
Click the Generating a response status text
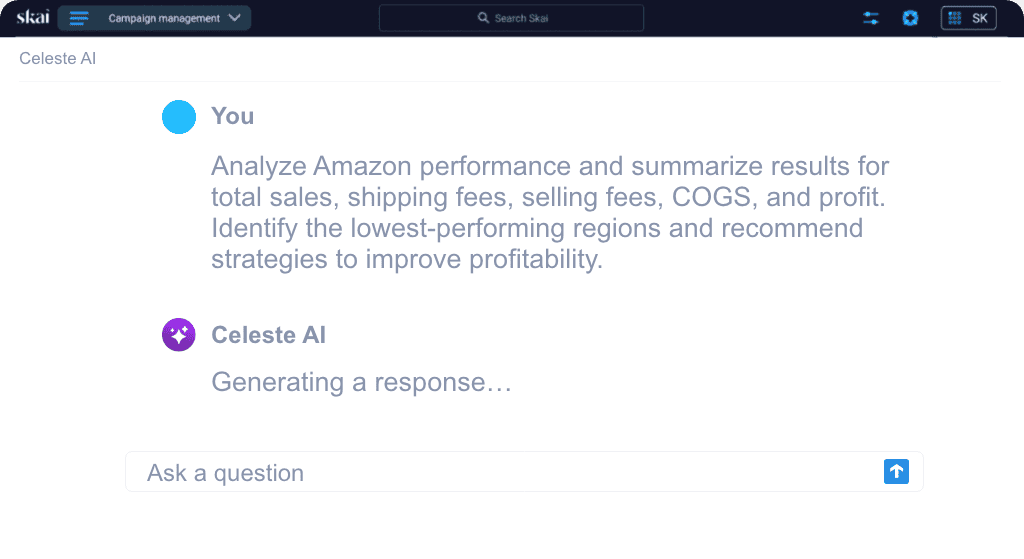coord(361,382)
